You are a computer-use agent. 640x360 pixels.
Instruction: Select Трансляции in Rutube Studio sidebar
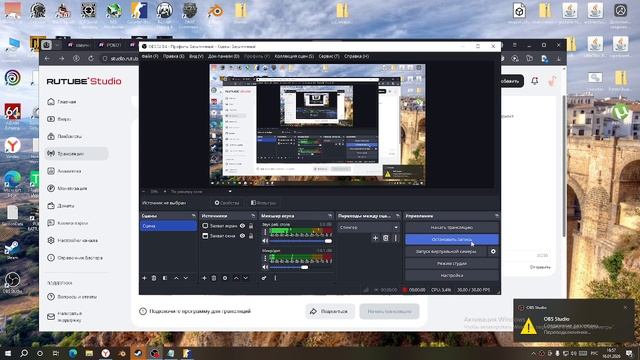76,154
